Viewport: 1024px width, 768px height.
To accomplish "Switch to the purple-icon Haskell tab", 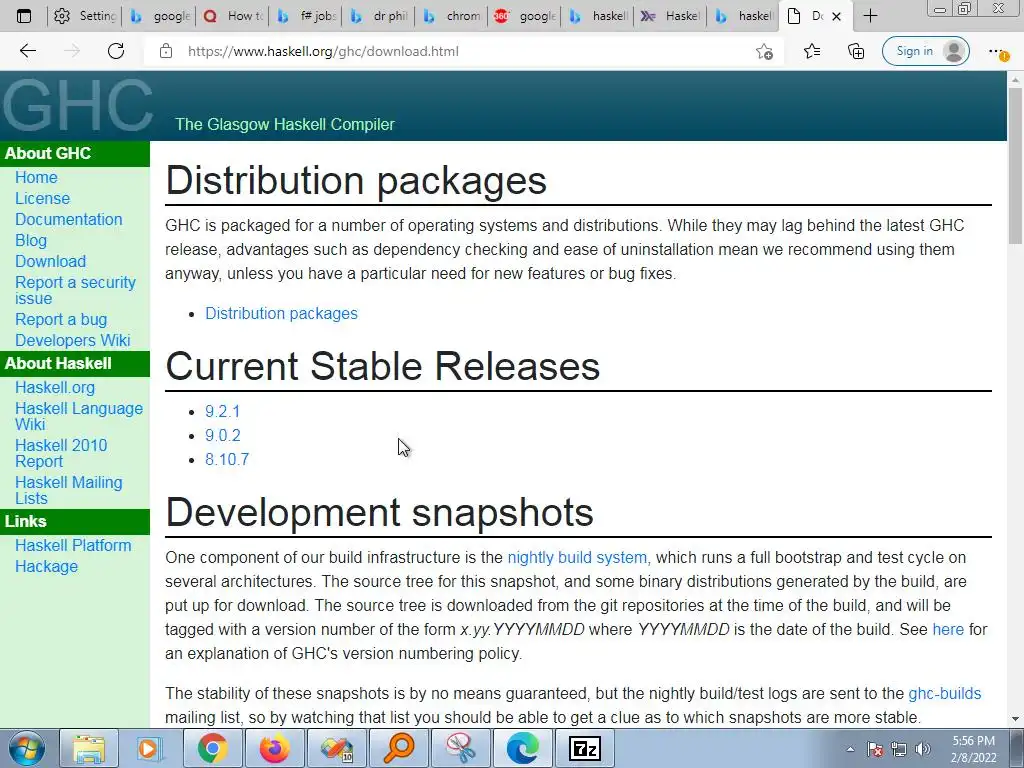I will click(x=671, y=16).
